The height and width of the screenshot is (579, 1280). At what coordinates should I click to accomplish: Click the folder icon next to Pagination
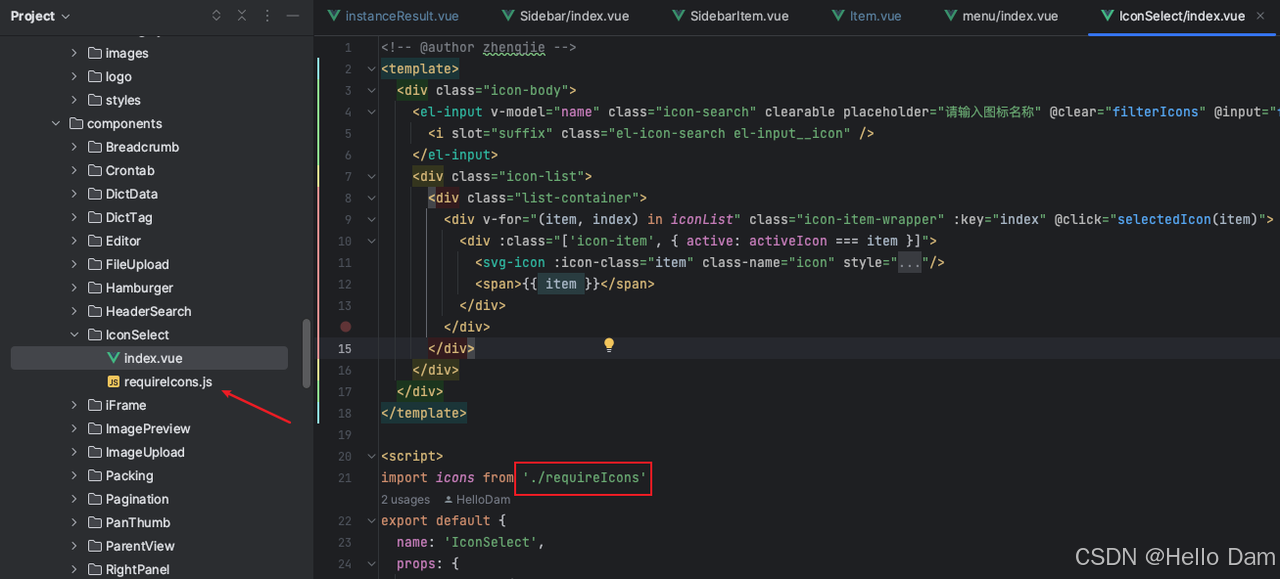point(95,499)
